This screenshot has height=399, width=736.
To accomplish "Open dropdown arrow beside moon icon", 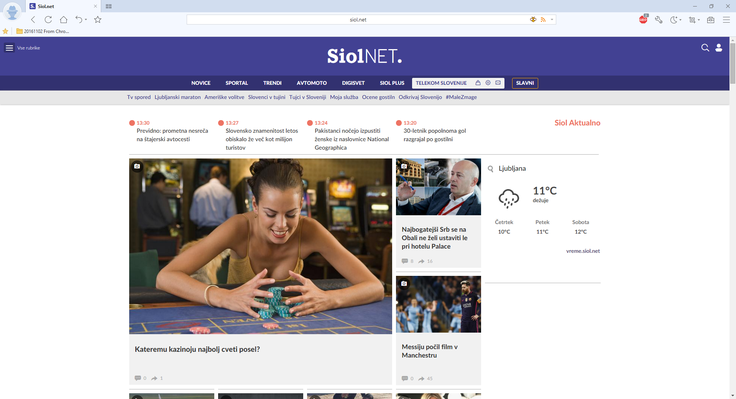I will pyautogui.click(x=680, y=20).
